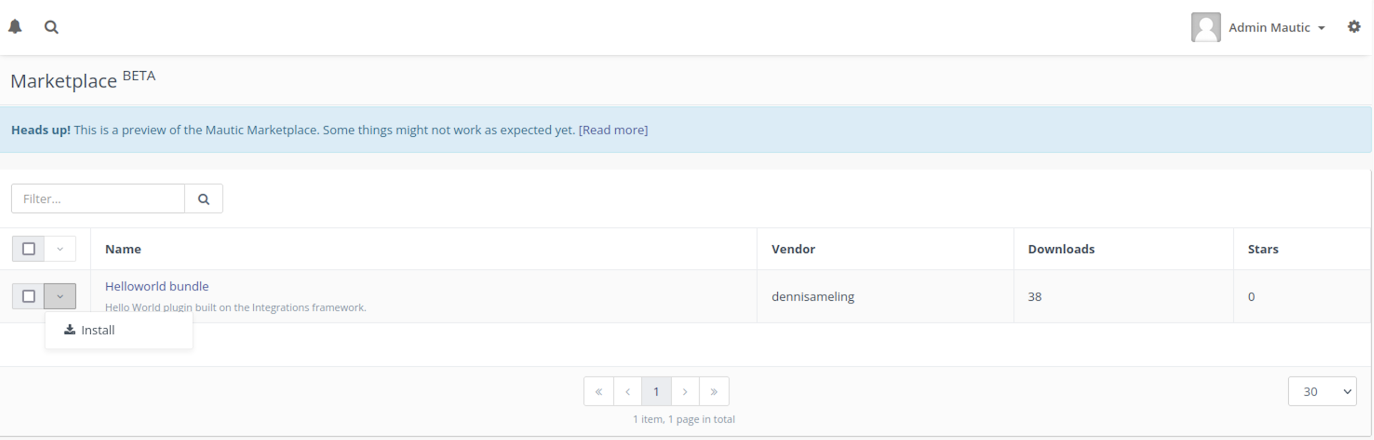Open the settings gear icon

[1354, 27]
